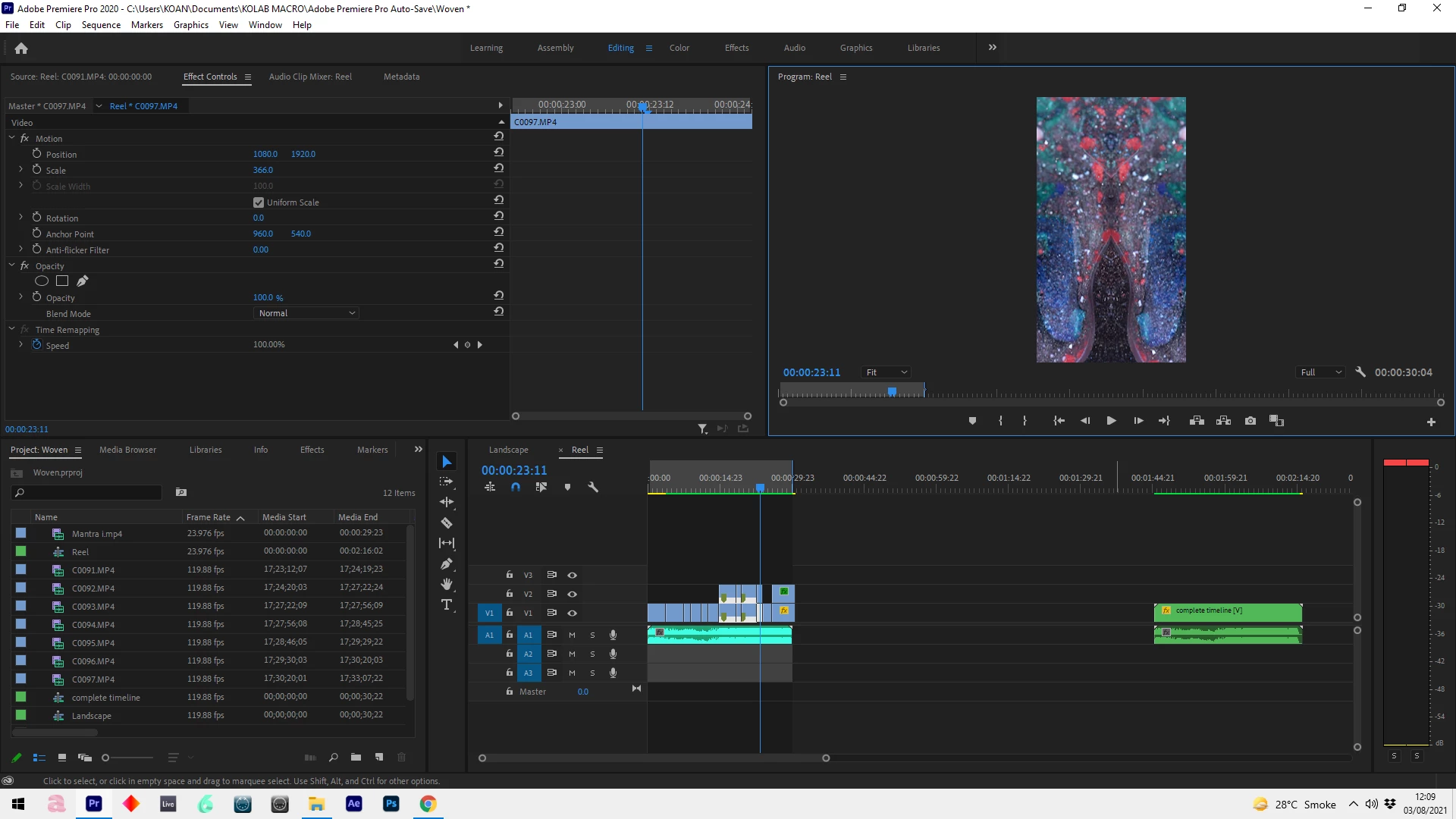Screen dimensions: 1456x819
Task: Open the Fit zoom level dropdown
Action: tap(886, 372)
